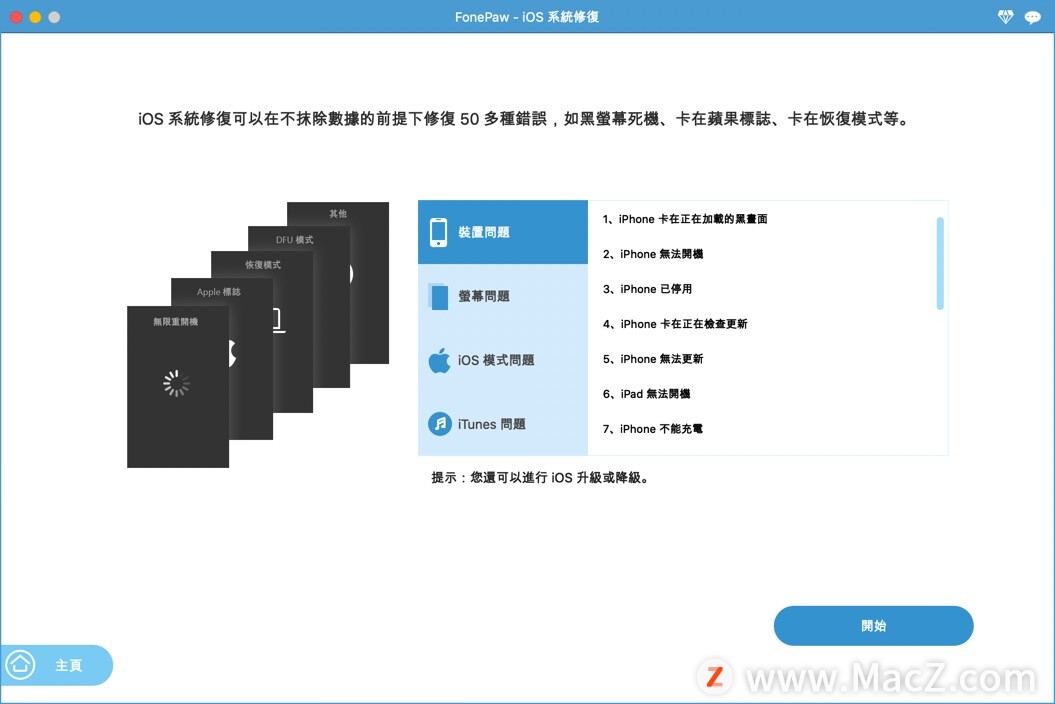Viewport: 1055px width, 704px height.
Task: Click the FonePaw - iOS 系統修復 window title
Action: [x=527, y=17]
